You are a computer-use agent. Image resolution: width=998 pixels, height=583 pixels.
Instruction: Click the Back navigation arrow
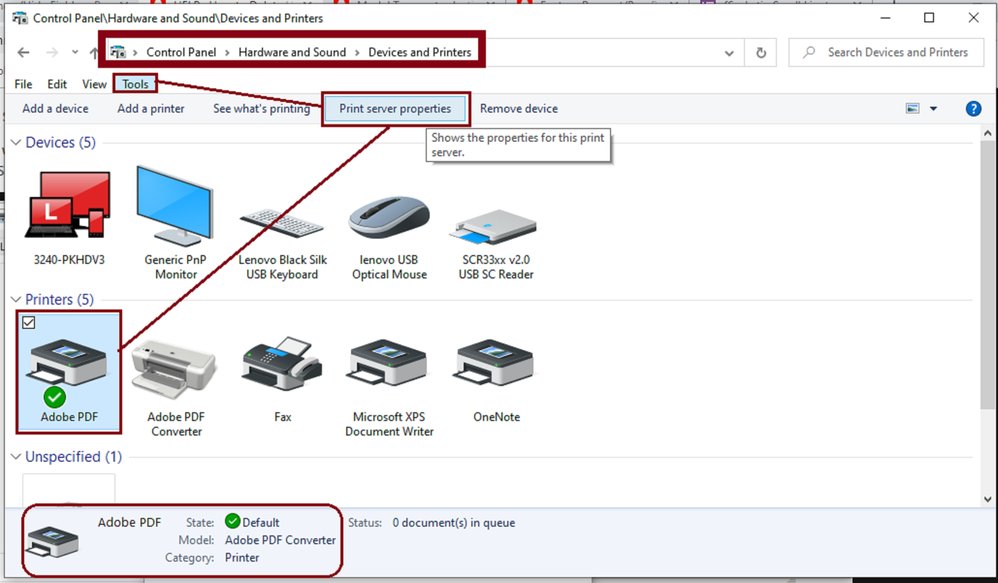pos(24,53)
